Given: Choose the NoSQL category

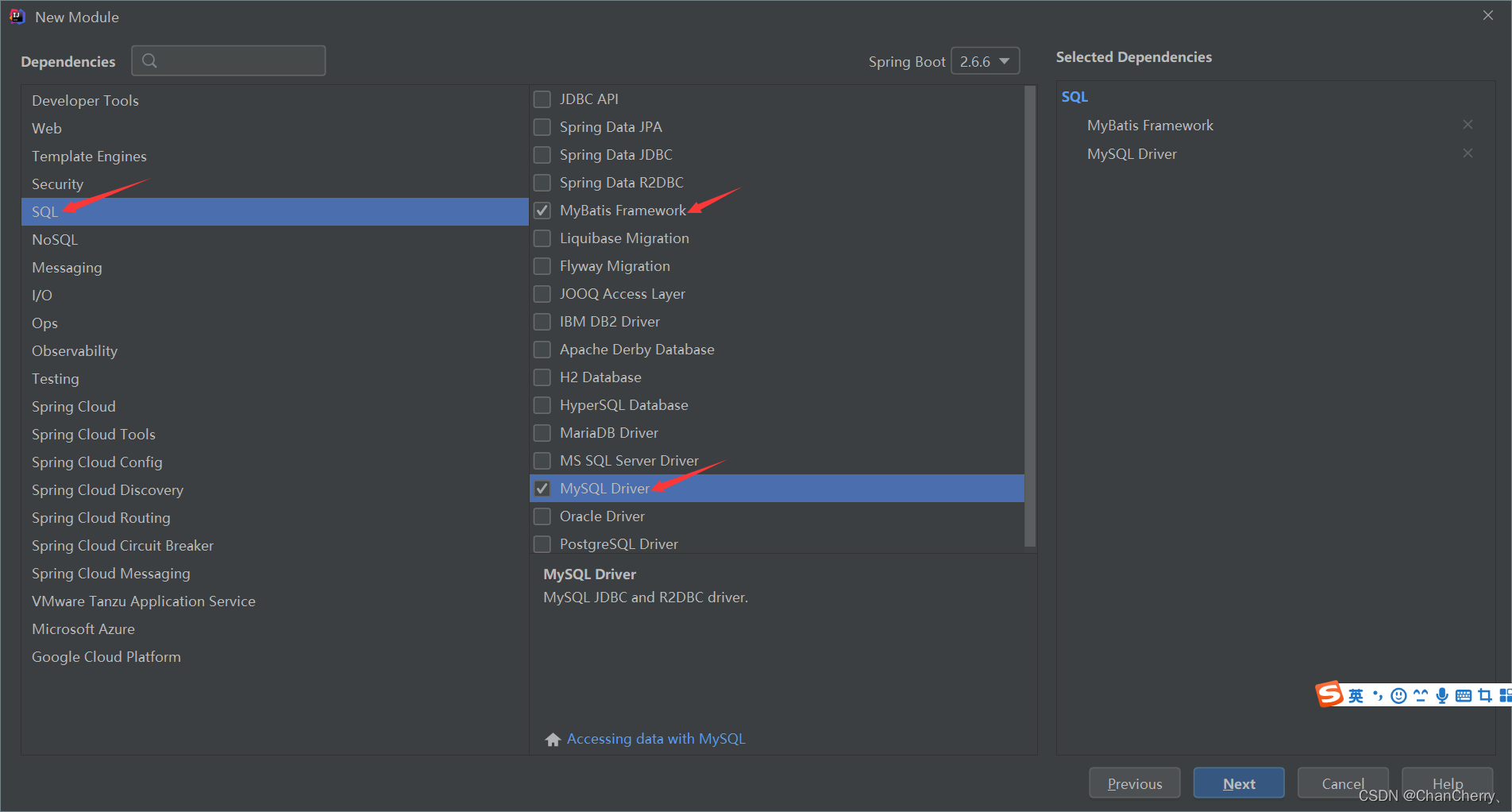Looking at the screenshot, I should 275,240.
